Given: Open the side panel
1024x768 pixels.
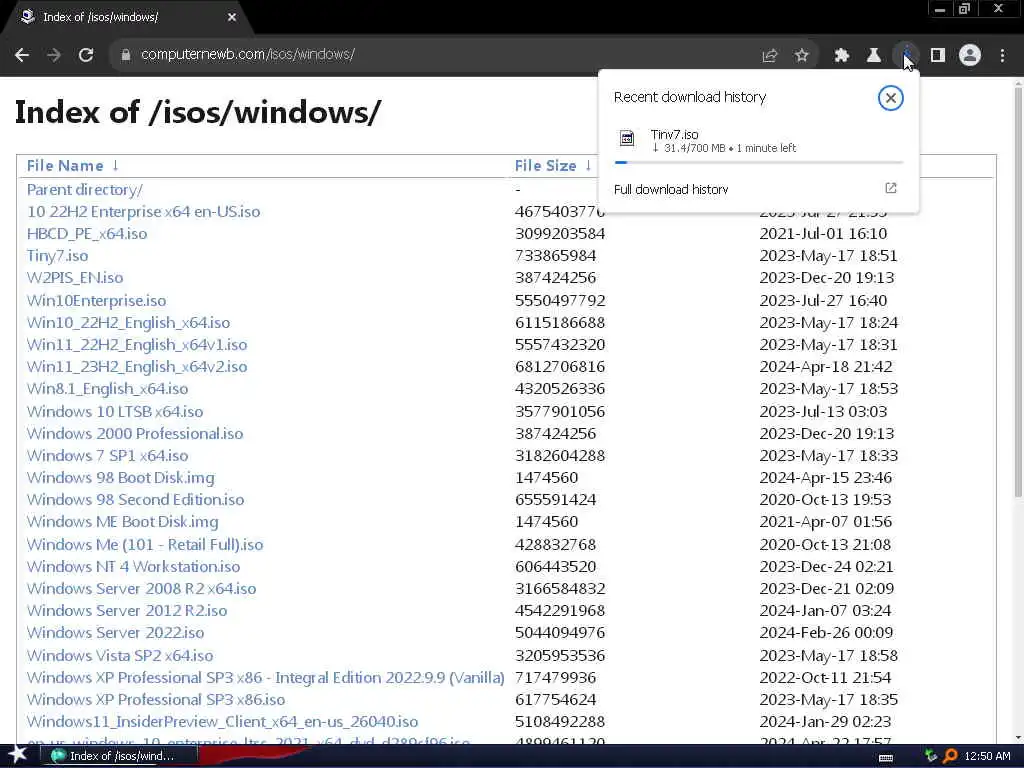Looking at the screenshot, I should click(x=938, y=56).
